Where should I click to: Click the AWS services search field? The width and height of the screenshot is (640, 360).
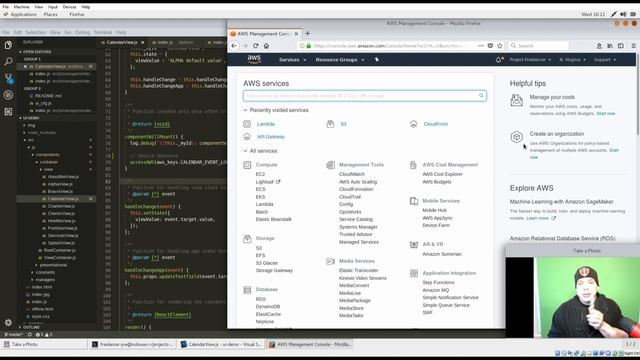coord(364,96)
